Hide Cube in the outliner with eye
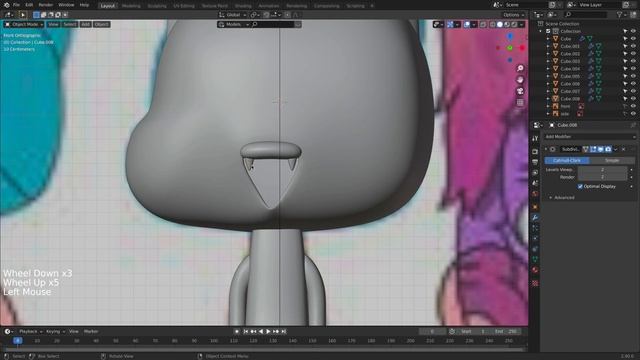640x360 pixels. click(x=633, y=39)
